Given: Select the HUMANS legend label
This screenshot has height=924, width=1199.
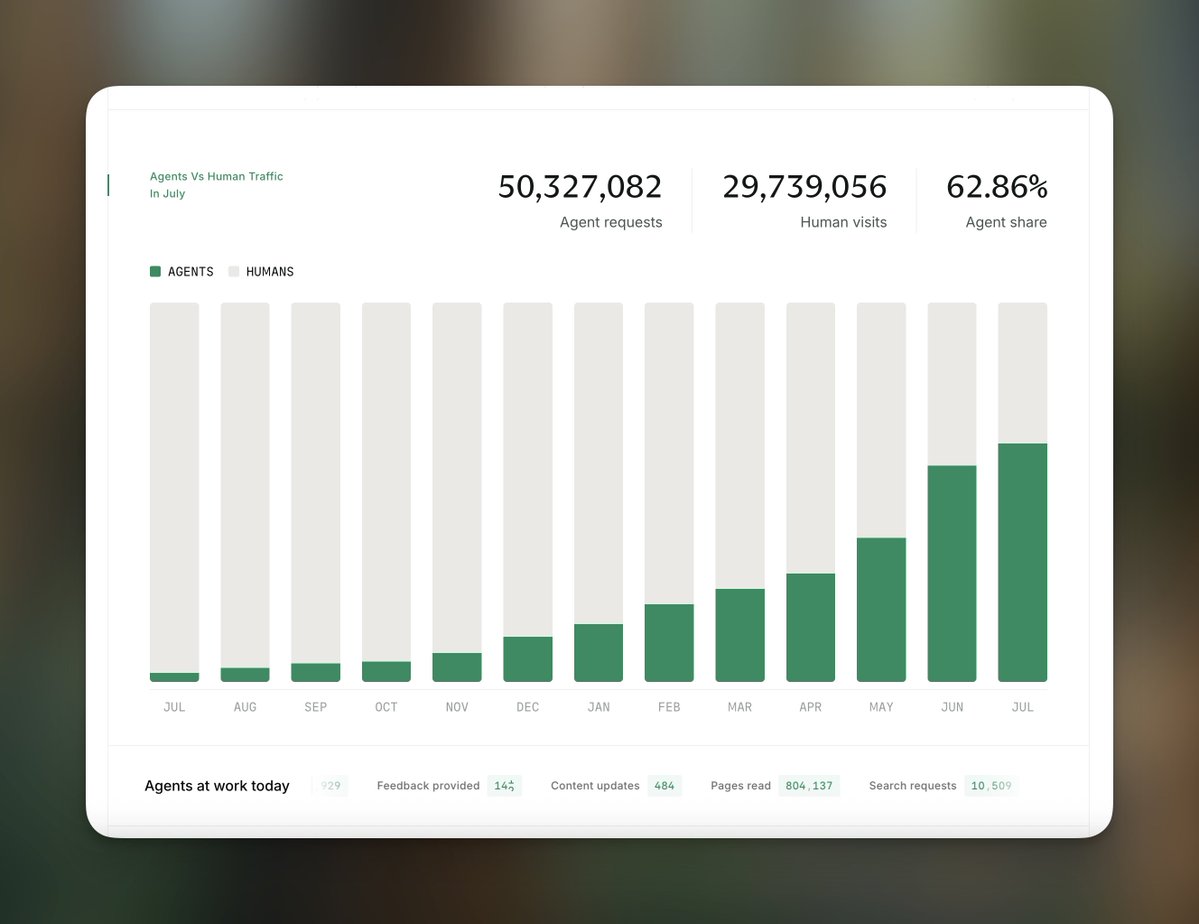Looking at the screenshot, I should (270, 272).
